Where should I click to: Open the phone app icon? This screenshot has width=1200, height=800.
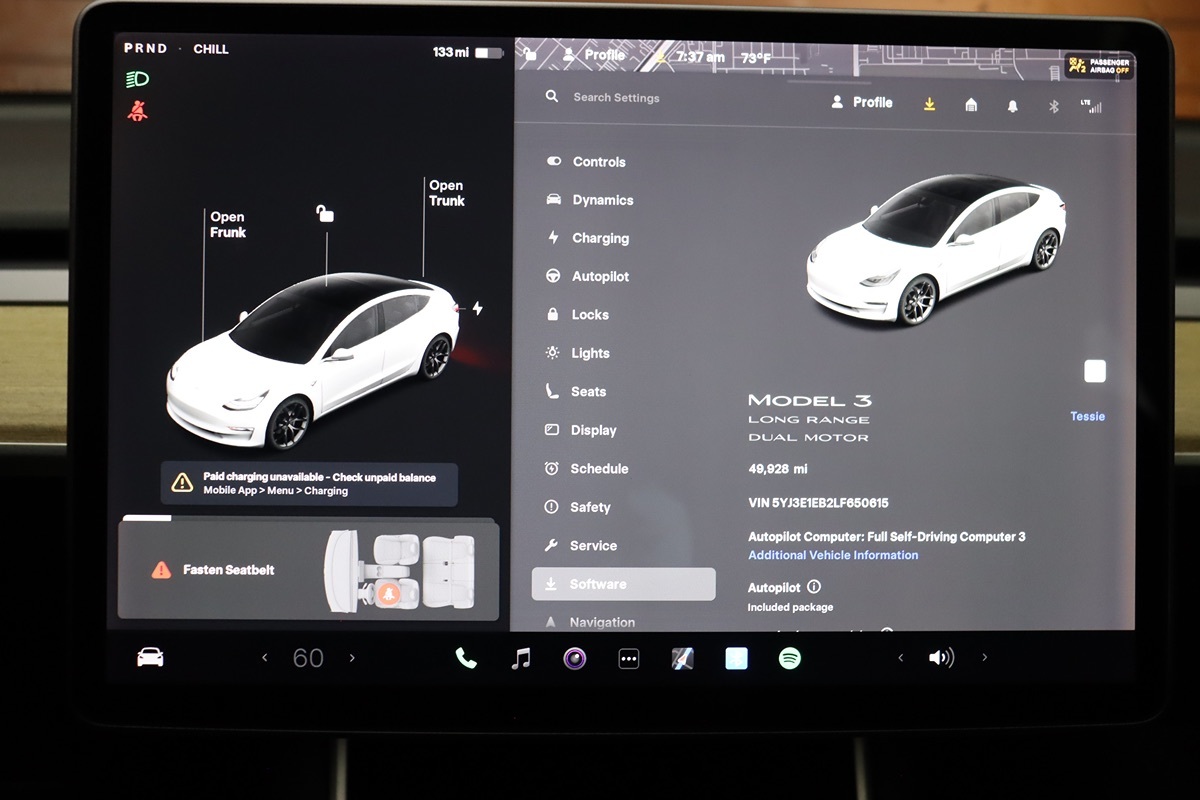coord(466,658)
